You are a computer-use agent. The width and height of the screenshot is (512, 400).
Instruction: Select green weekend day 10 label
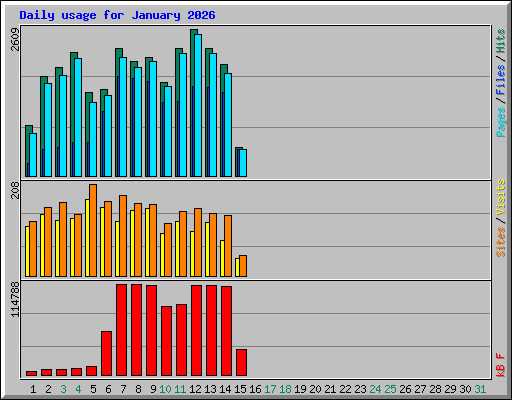165,389
